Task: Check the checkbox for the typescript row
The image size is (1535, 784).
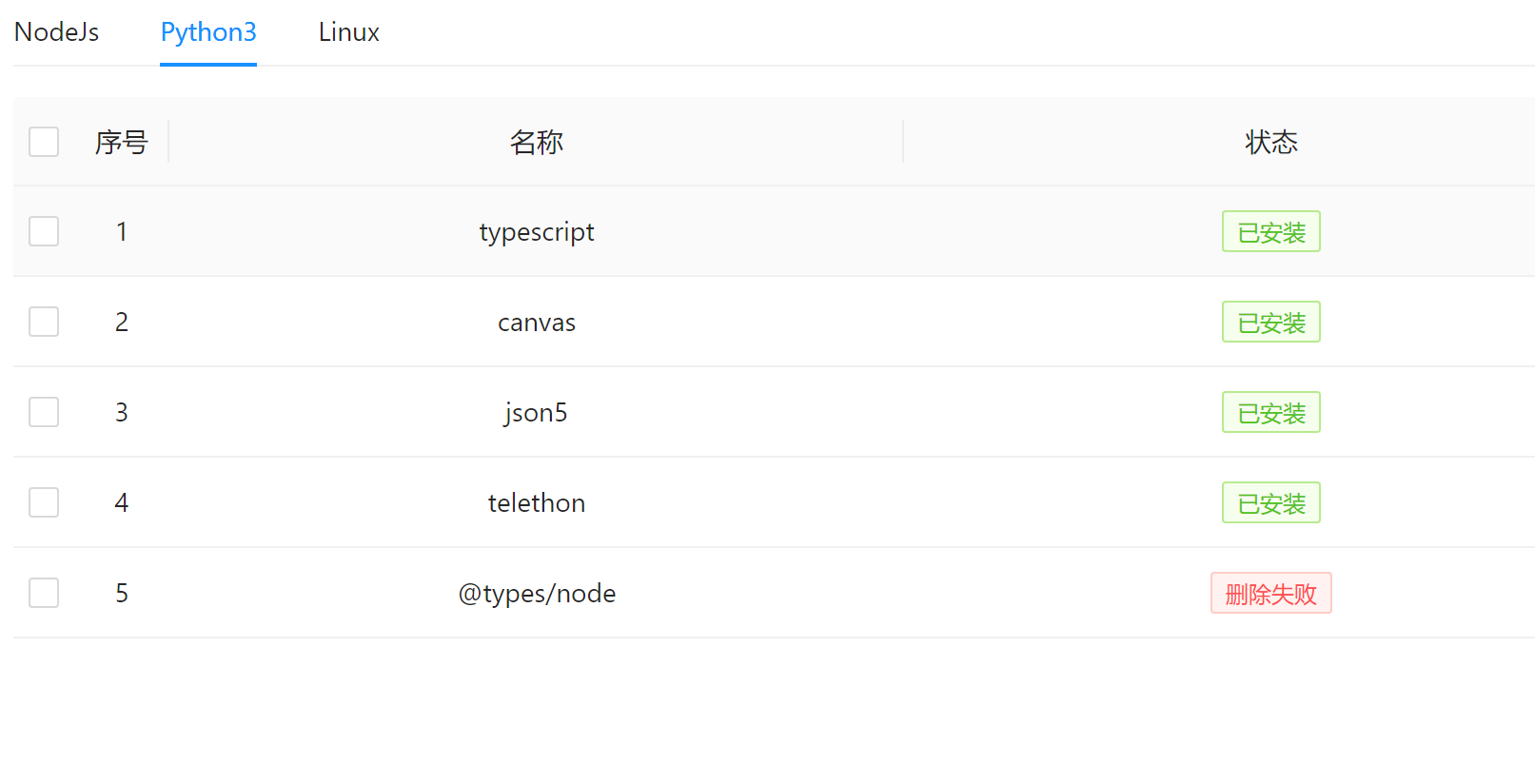Action: coord(43,231)
